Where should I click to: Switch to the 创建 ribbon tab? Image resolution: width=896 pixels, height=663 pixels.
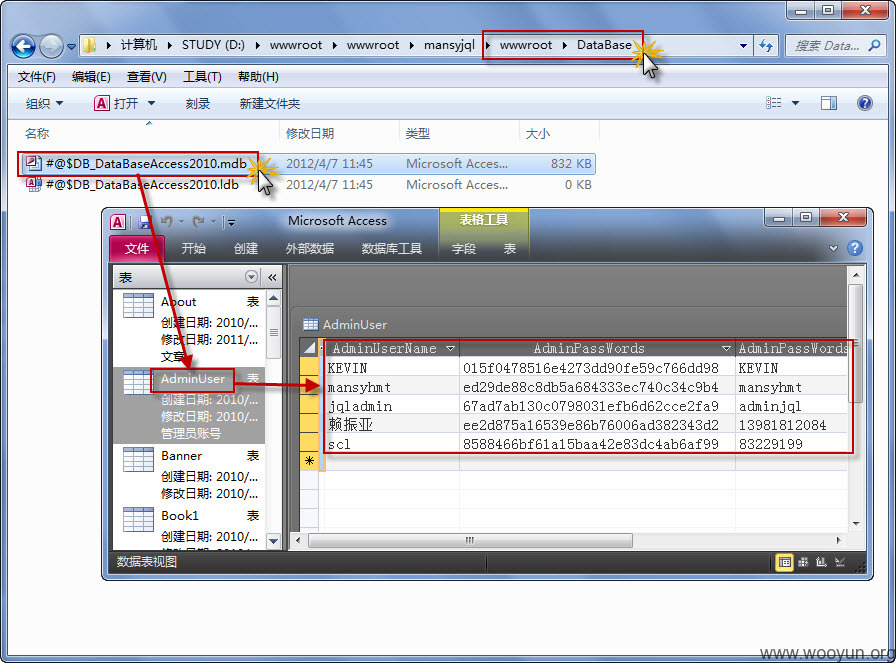click(x=246, y=249)
